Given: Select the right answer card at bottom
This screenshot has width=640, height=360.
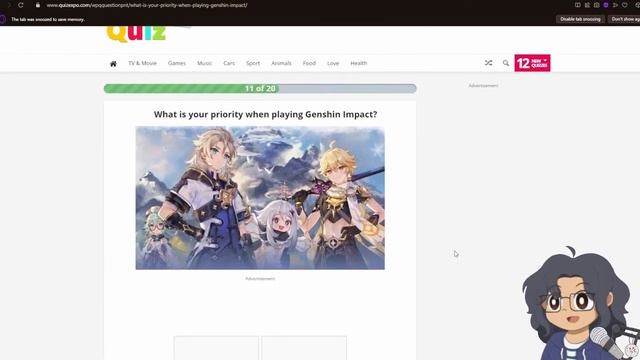Looking at the screenshot, I should click(304, 348).
